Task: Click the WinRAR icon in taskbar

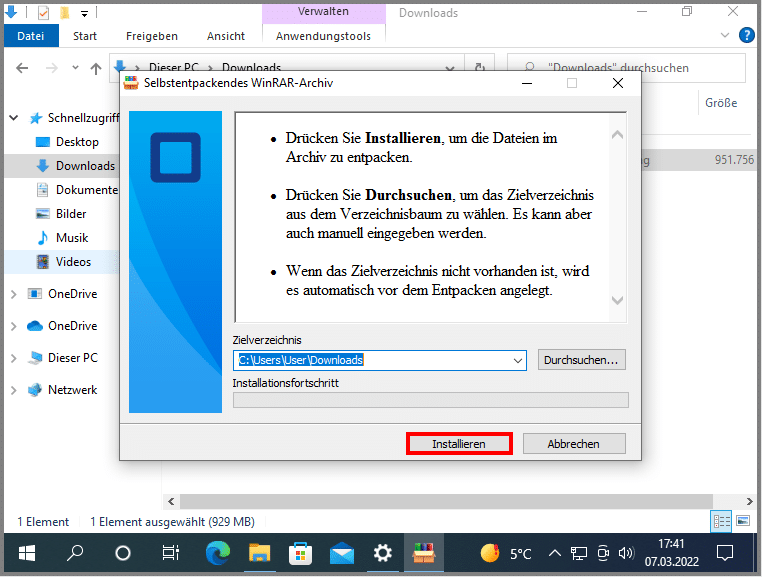Action: (424, 553)
